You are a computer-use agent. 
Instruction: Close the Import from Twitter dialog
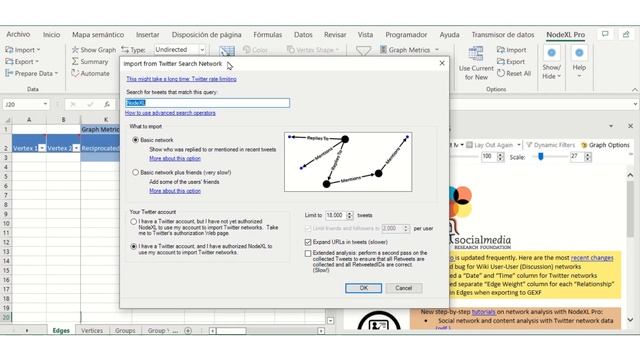tap(442, 63)
